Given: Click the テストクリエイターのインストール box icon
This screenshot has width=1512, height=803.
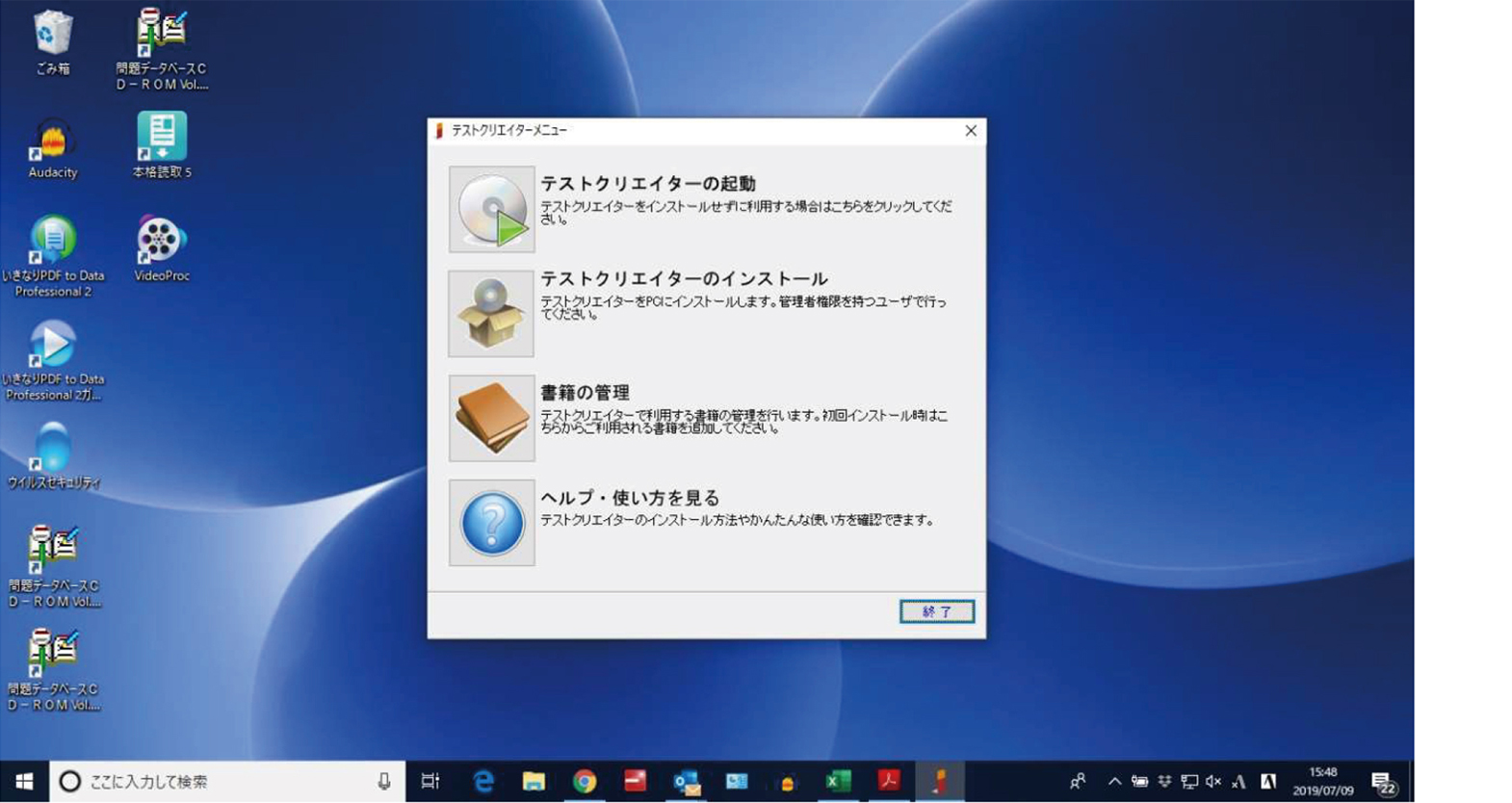Looking at the screenshot, I should [x=491, y=313].
